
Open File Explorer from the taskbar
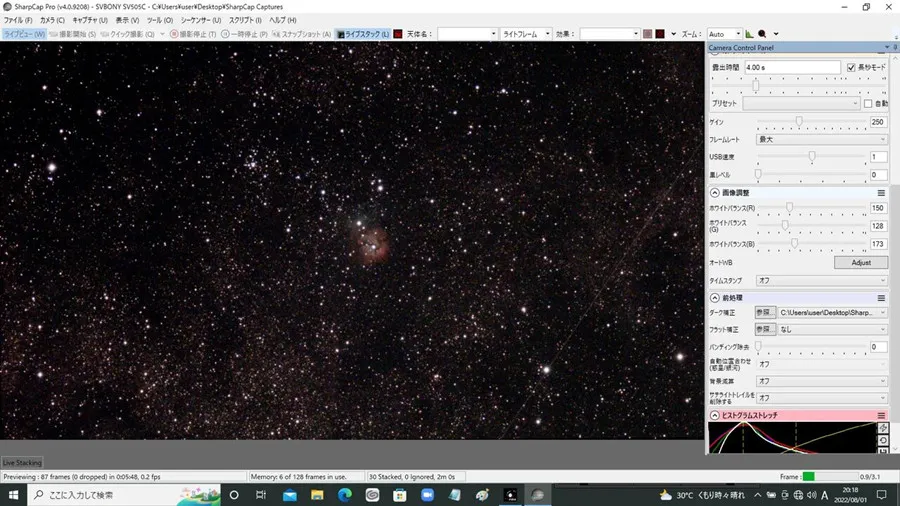click(317, 495)
